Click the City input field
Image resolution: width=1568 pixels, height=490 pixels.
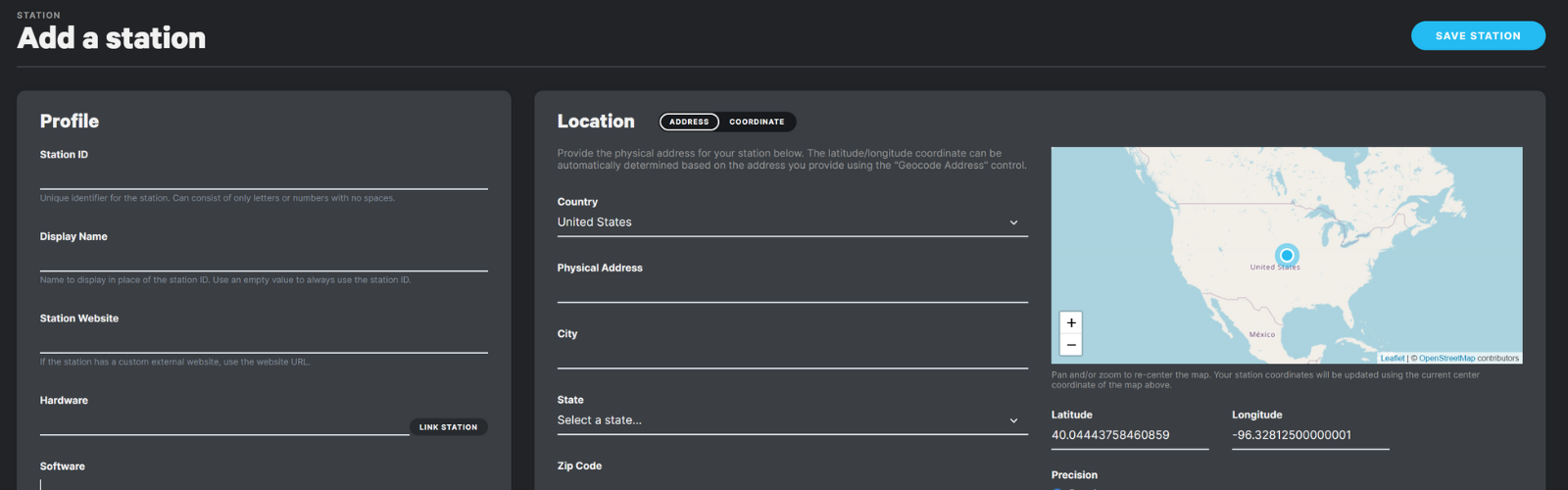click(792, 358)
